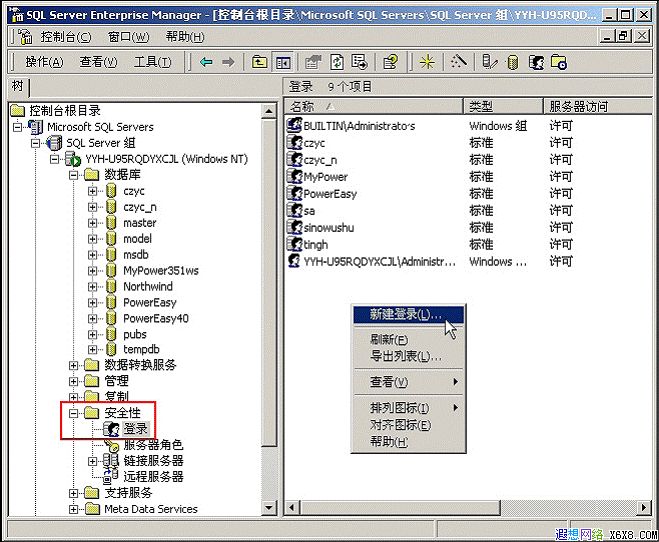Click the export list toolbar icon

point(359,63)
